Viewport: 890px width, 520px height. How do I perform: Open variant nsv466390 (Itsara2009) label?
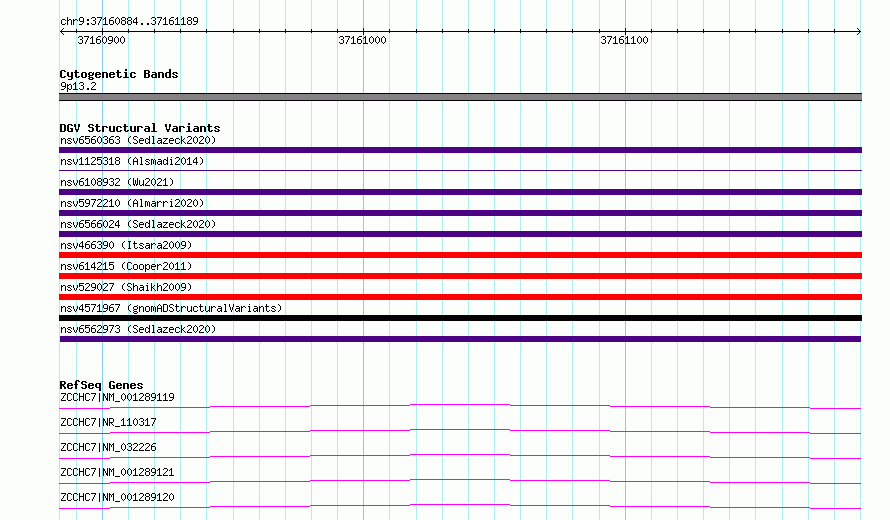126,245
